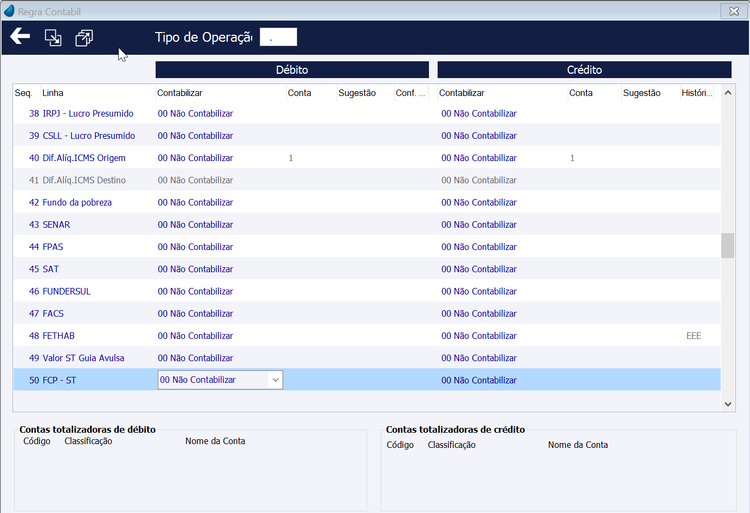Select the Crédito header bar
The width and height of the screenshot is (750, 513).
pos(585,70)
